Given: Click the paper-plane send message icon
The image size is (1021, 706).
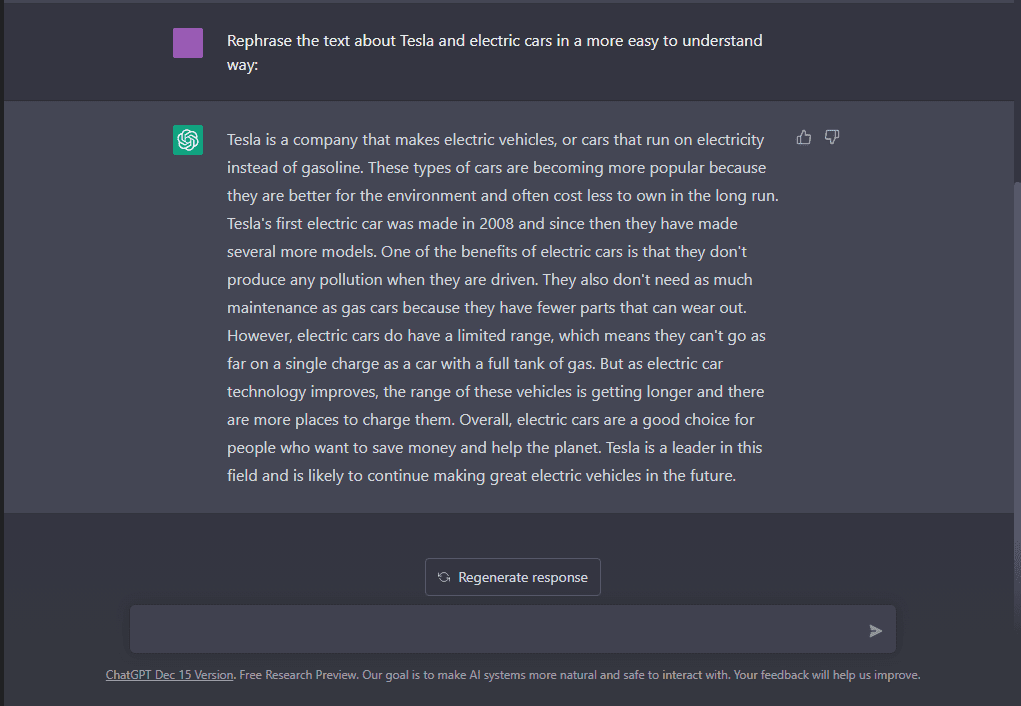Looking at the screenshot, I should (x=876, y=630).
